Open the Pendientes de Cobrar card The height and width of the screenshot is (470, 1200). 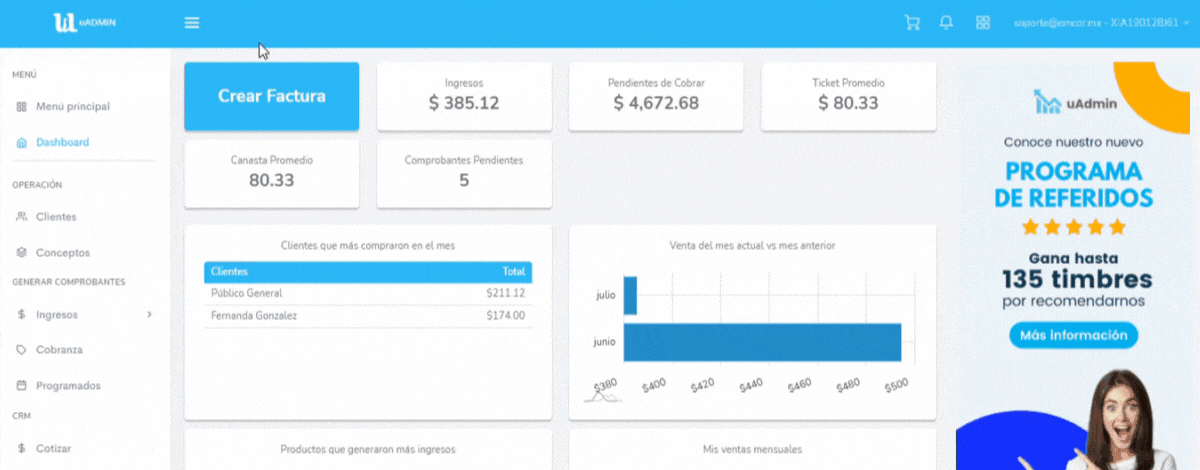tap(656, 96)
